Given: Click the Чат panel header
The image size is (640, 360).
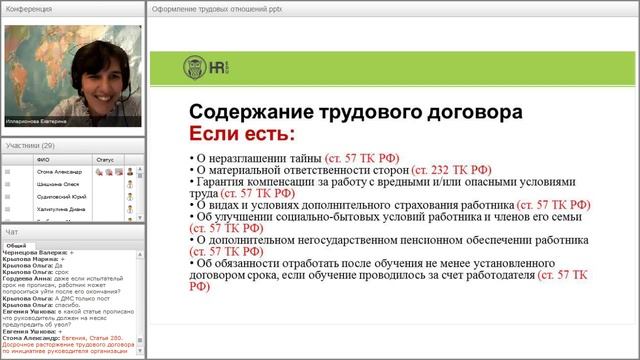Looking at the screenshot, I should [73, 232].
